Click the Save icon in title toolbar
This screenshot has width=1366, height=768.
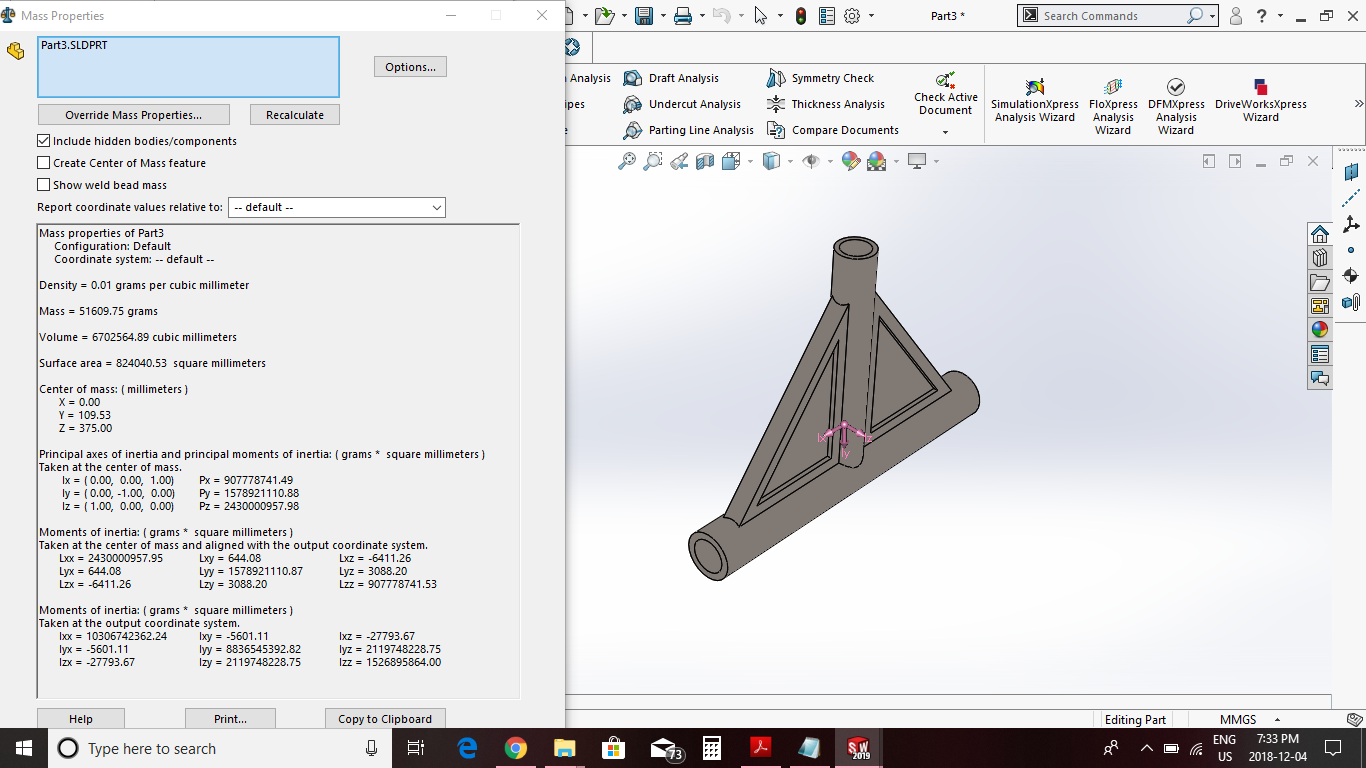point(644,16)
